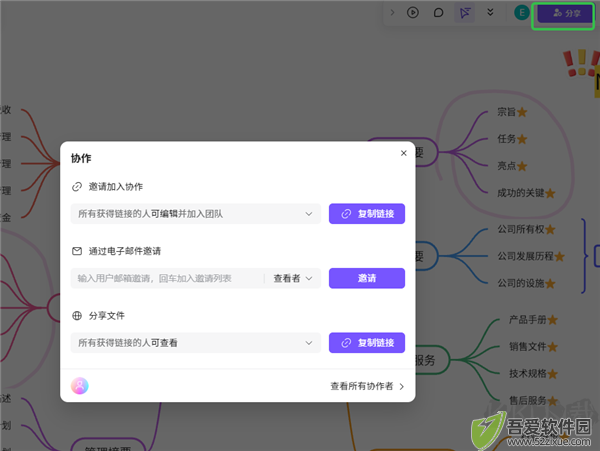Viewport: 600px width, 451px height.
Task: Select the 成功的关键 node
Action: [x=521, y=193]
